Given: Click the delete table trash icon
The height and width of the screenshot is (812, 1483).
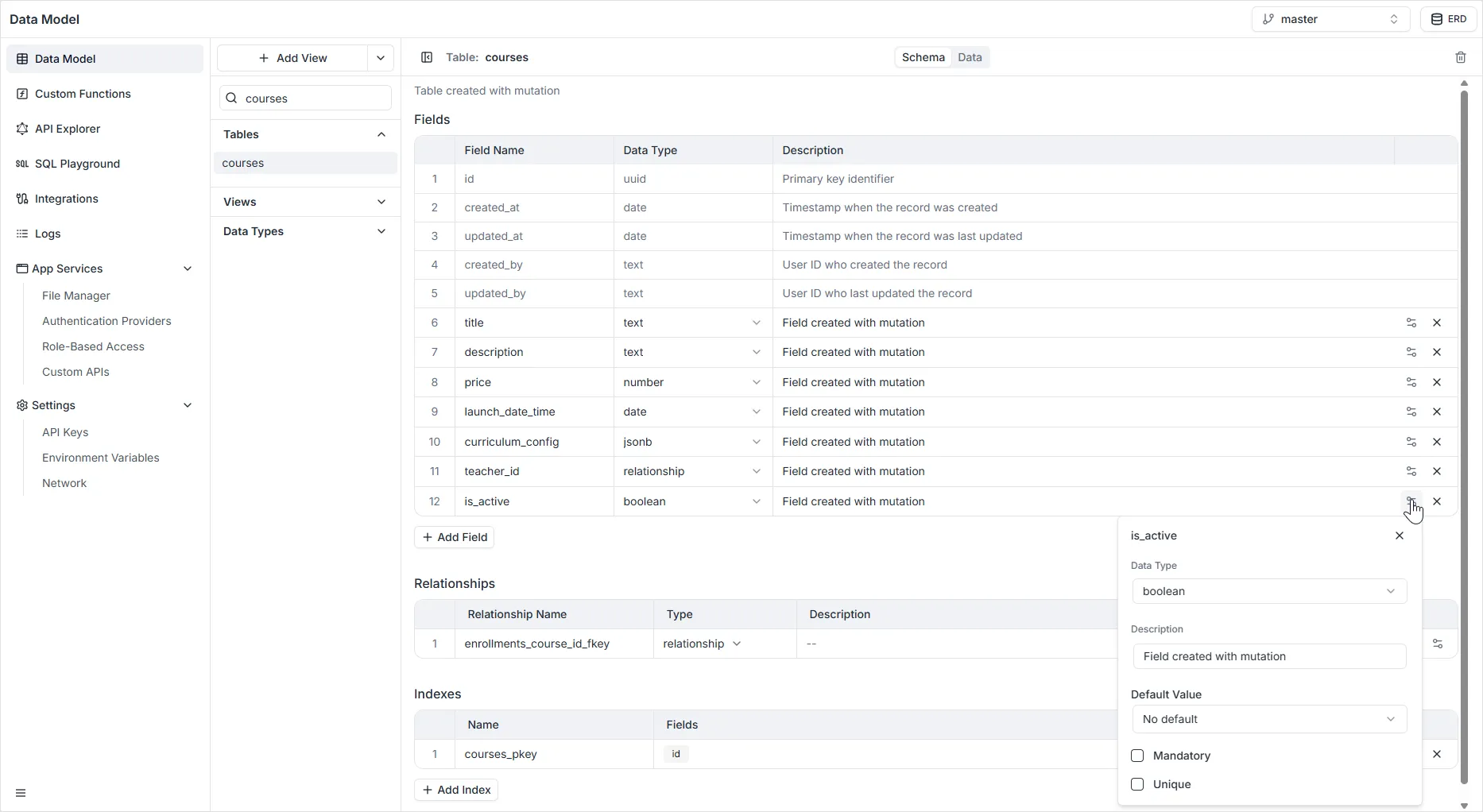Looking at the screenshot, I should pos(1460,57).
